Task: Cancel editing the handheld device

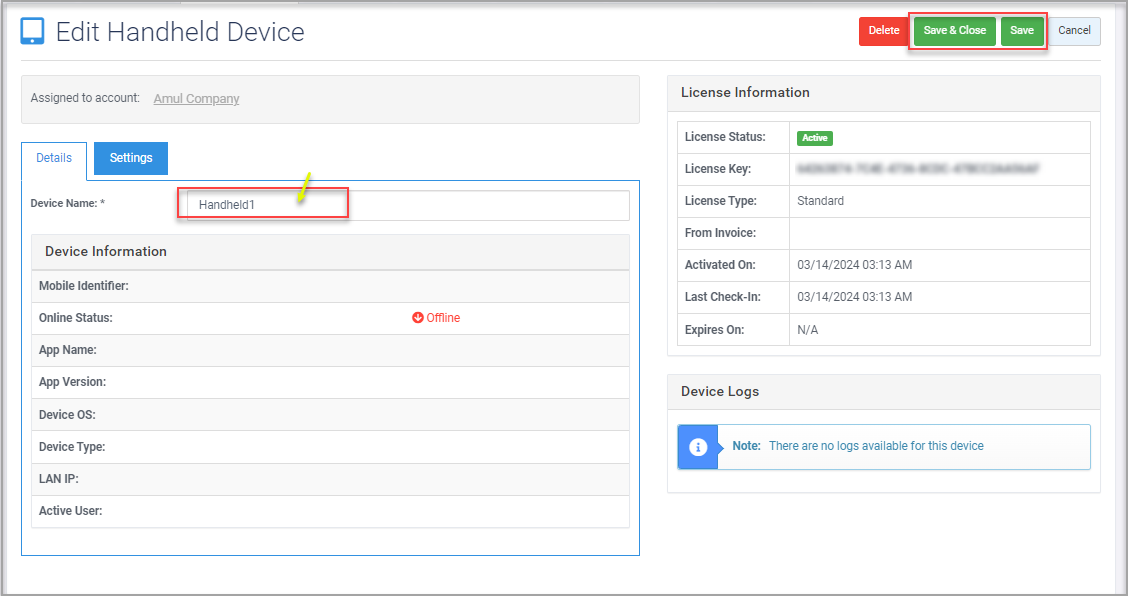Action: pos(1074,31)
